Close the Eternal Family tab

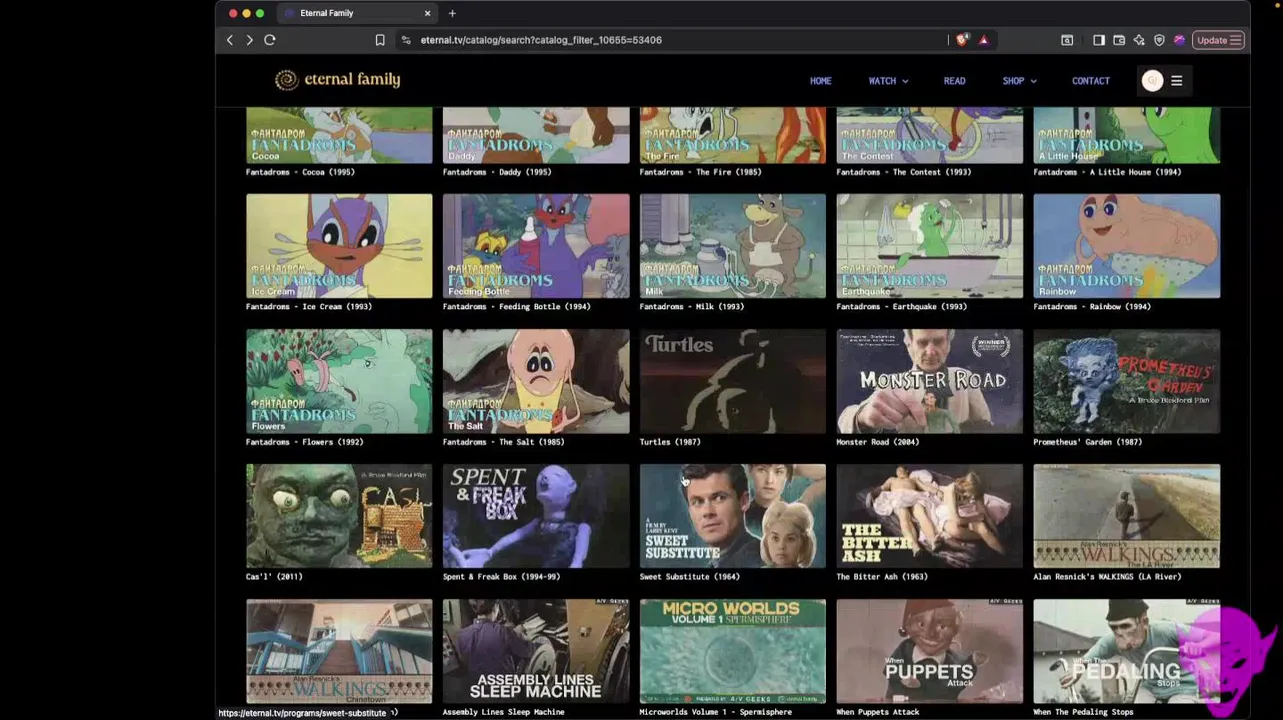point(427,13)
